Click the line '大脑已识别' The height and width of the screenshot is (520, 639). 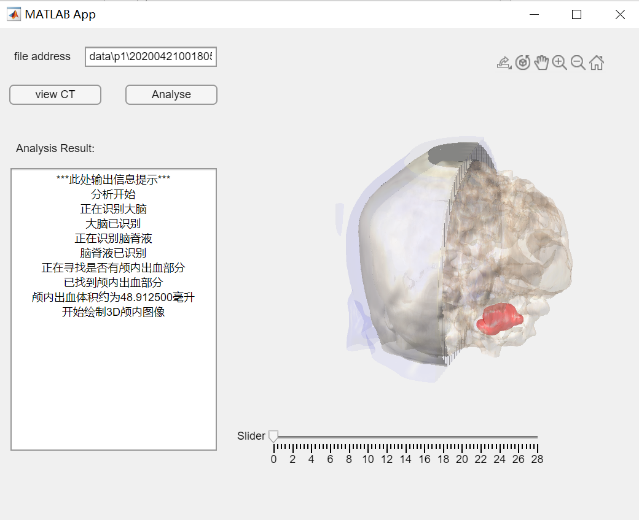click(x=113, y=224)
